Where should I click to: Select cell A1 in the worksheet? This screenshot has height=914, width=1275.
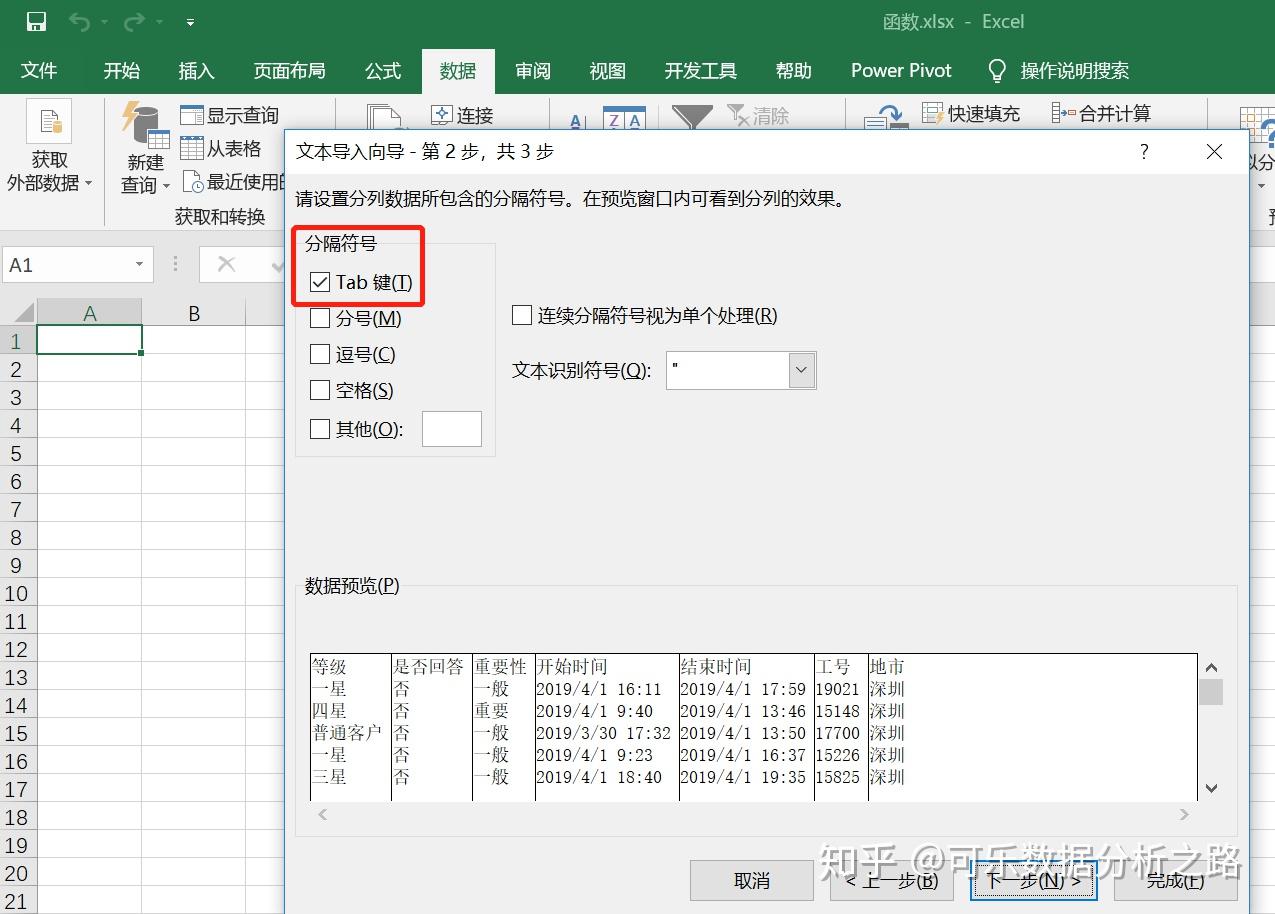point(89,340)
